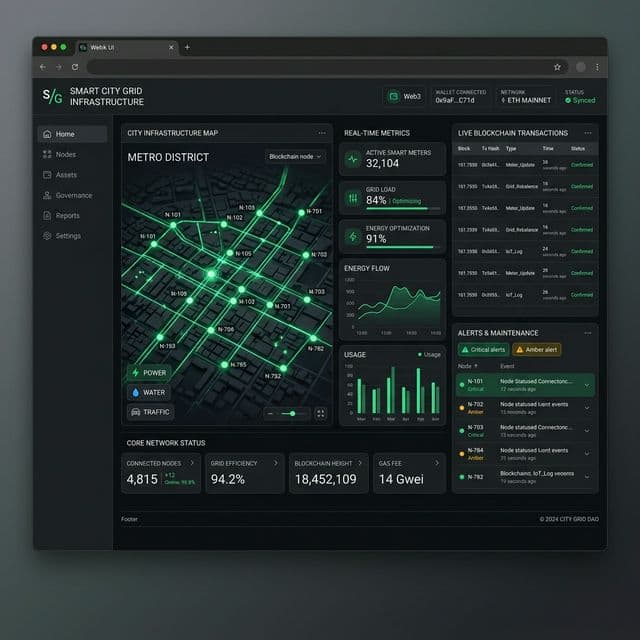Open Grid Efficiency card chevron
The width and height of the screenshot is (640, 640).
point(276,463)
